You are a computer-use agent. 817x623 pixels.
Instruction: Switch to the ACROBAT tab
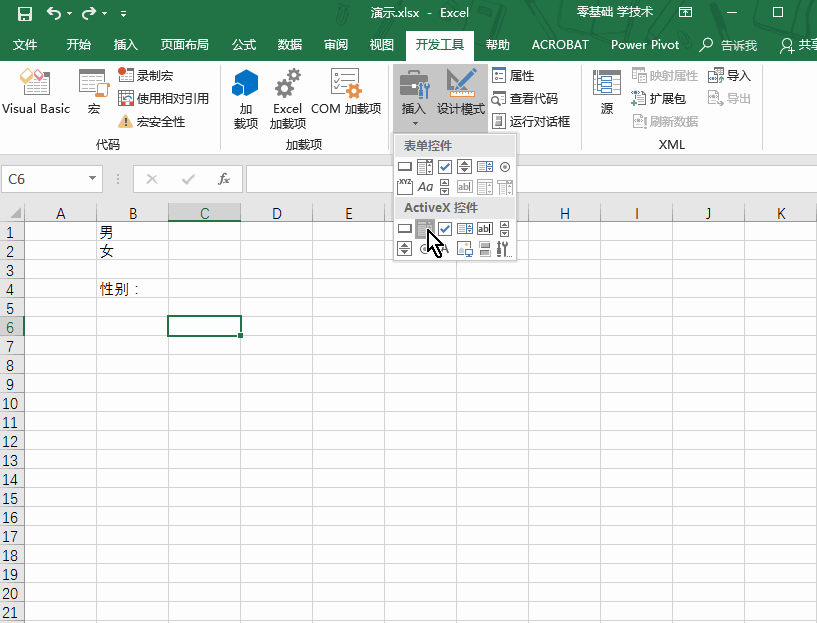coord(560,45)
